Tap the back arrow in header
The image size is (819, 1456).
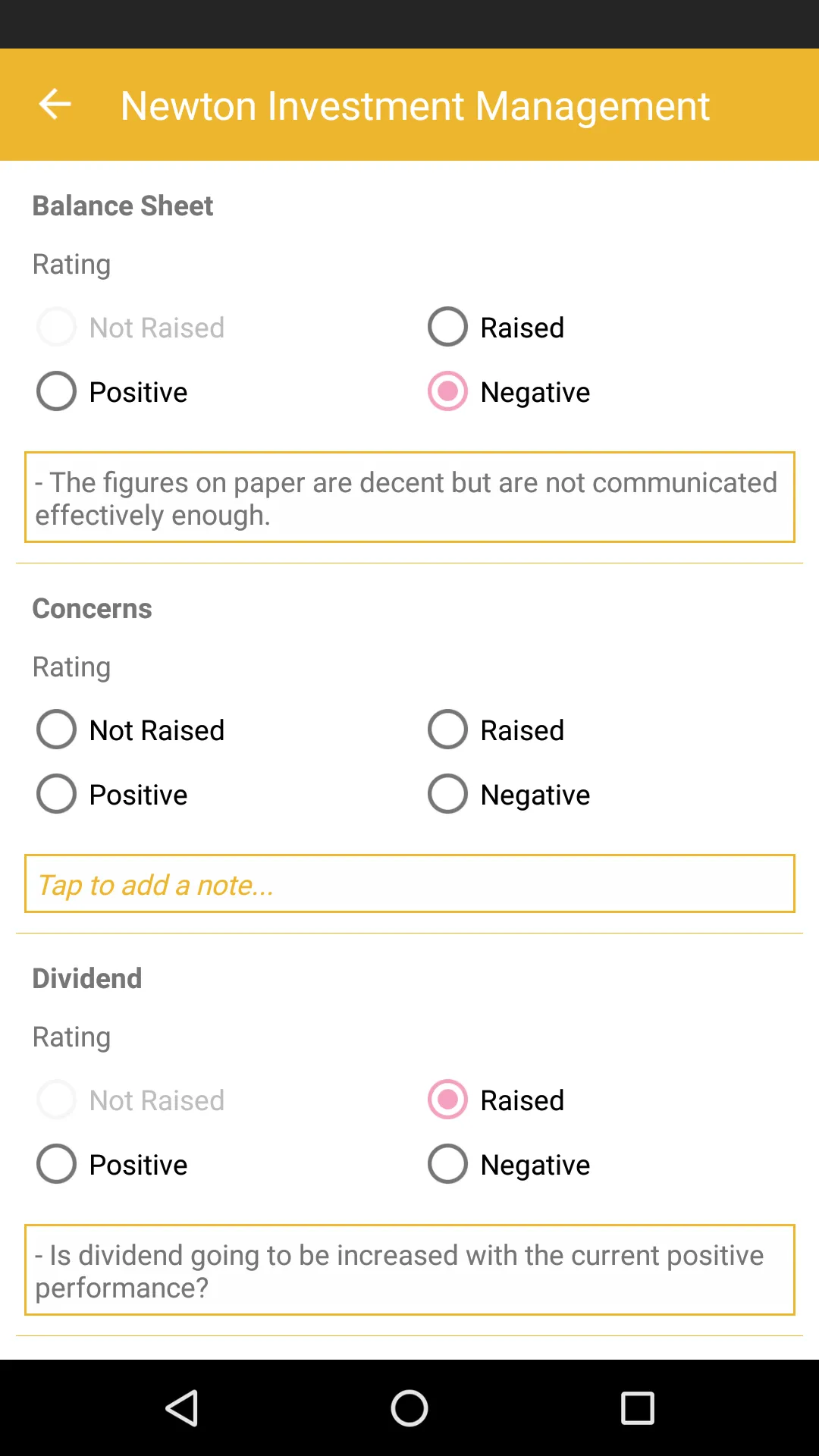pos(55,105)
